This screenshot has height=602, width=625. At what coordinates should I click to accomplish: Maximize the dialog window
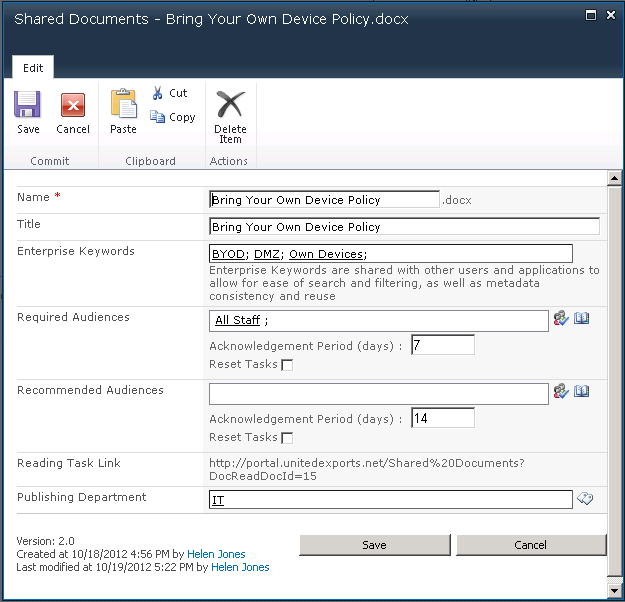coord(591,15)
